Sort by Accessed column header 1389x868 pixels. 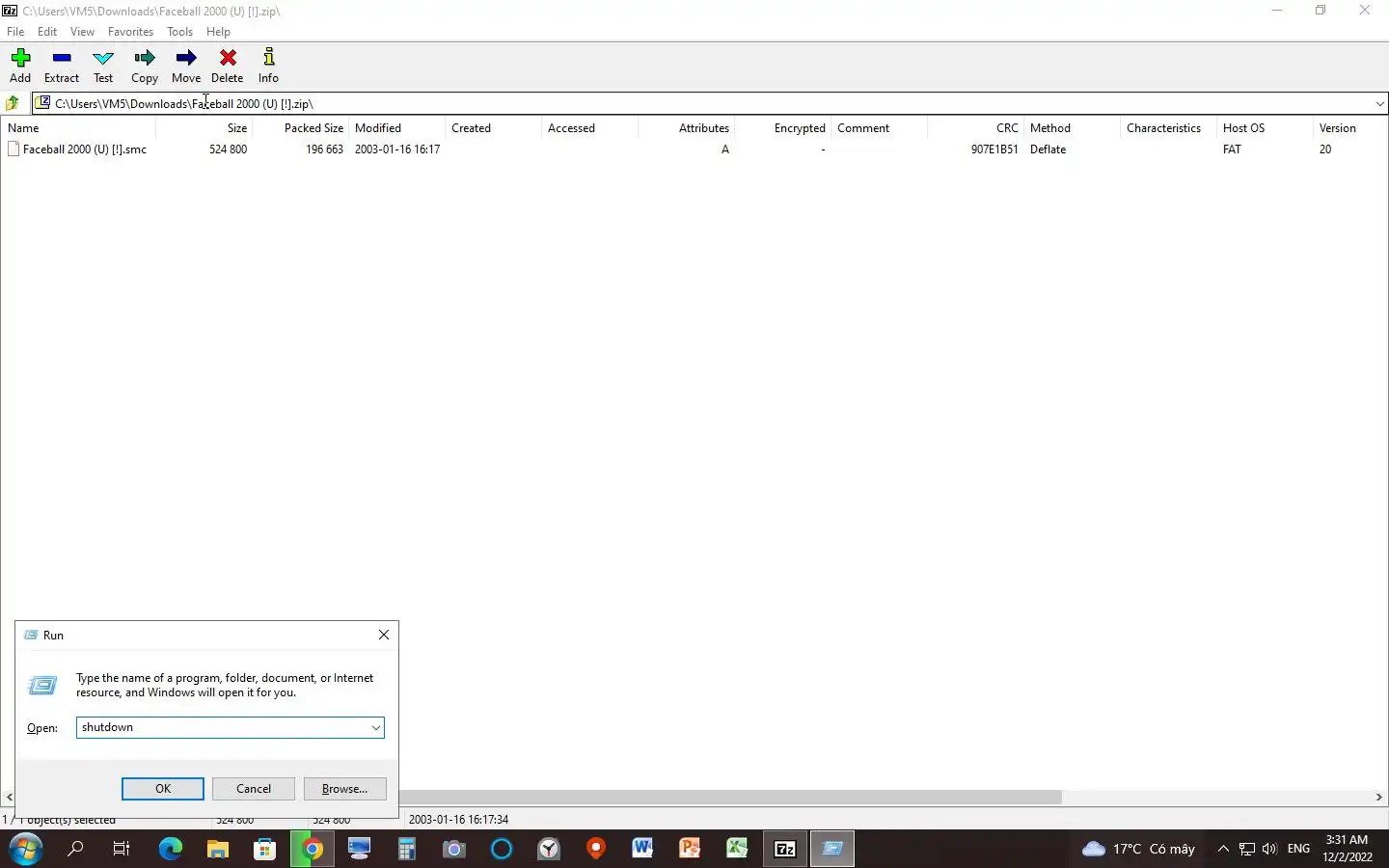pos(589,128)
